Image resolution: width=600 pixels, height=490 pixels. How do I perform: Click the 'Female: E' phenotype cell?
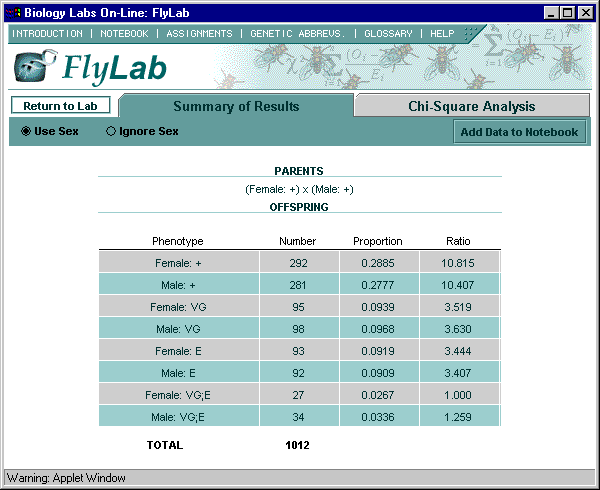[179, 351]
